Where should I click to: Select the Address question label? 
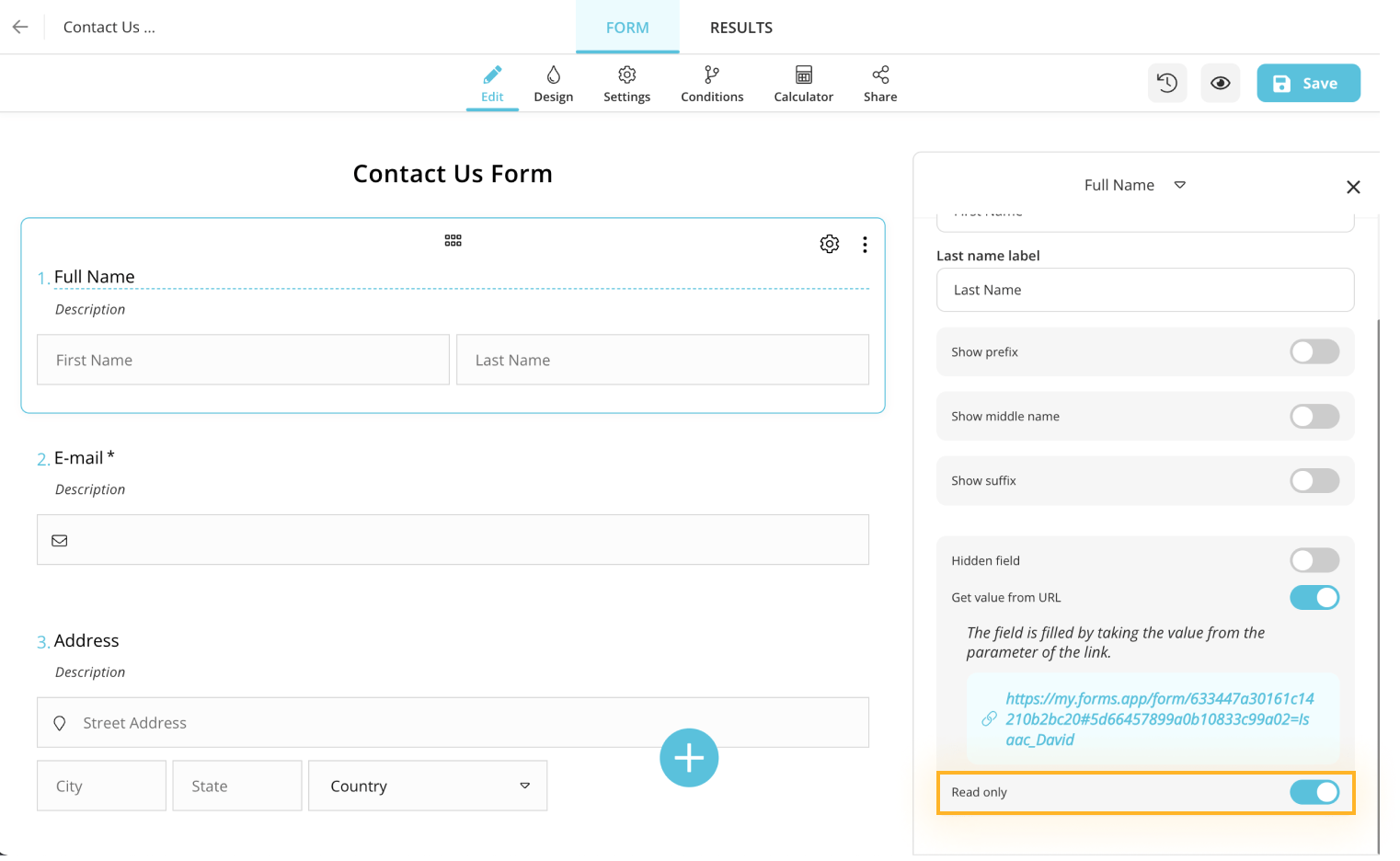[x=86, y=641]
